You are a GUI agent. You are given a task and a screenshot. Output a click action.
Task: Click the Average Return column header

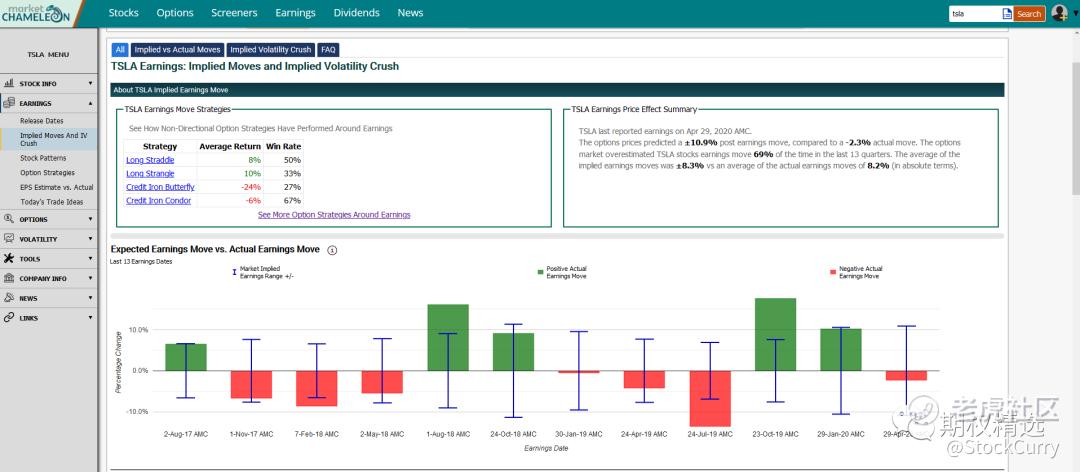[x=230, y=147]
